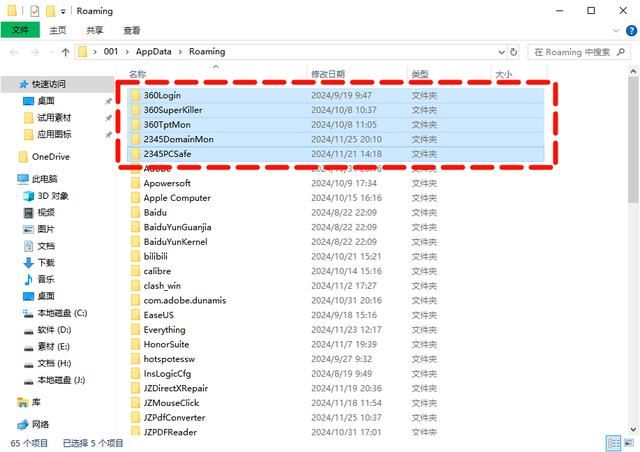
Task: Switch to details view in status bar
Action: [612, 442]
